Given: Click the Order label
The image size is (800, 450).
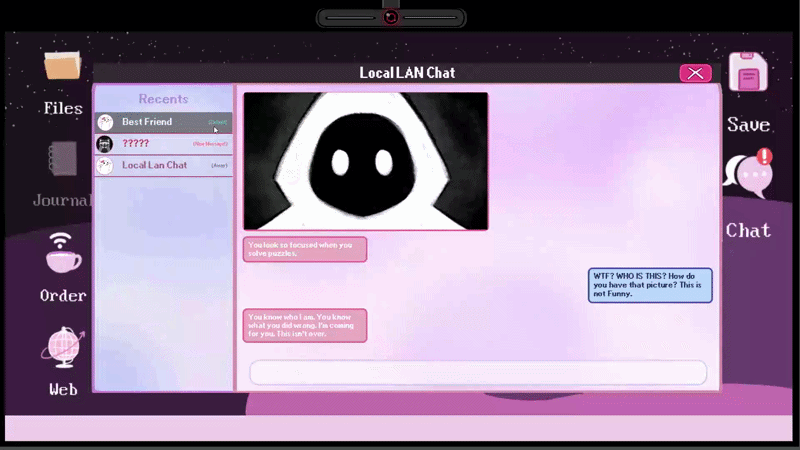Looking at the screenshot, I should coord(63,295).
